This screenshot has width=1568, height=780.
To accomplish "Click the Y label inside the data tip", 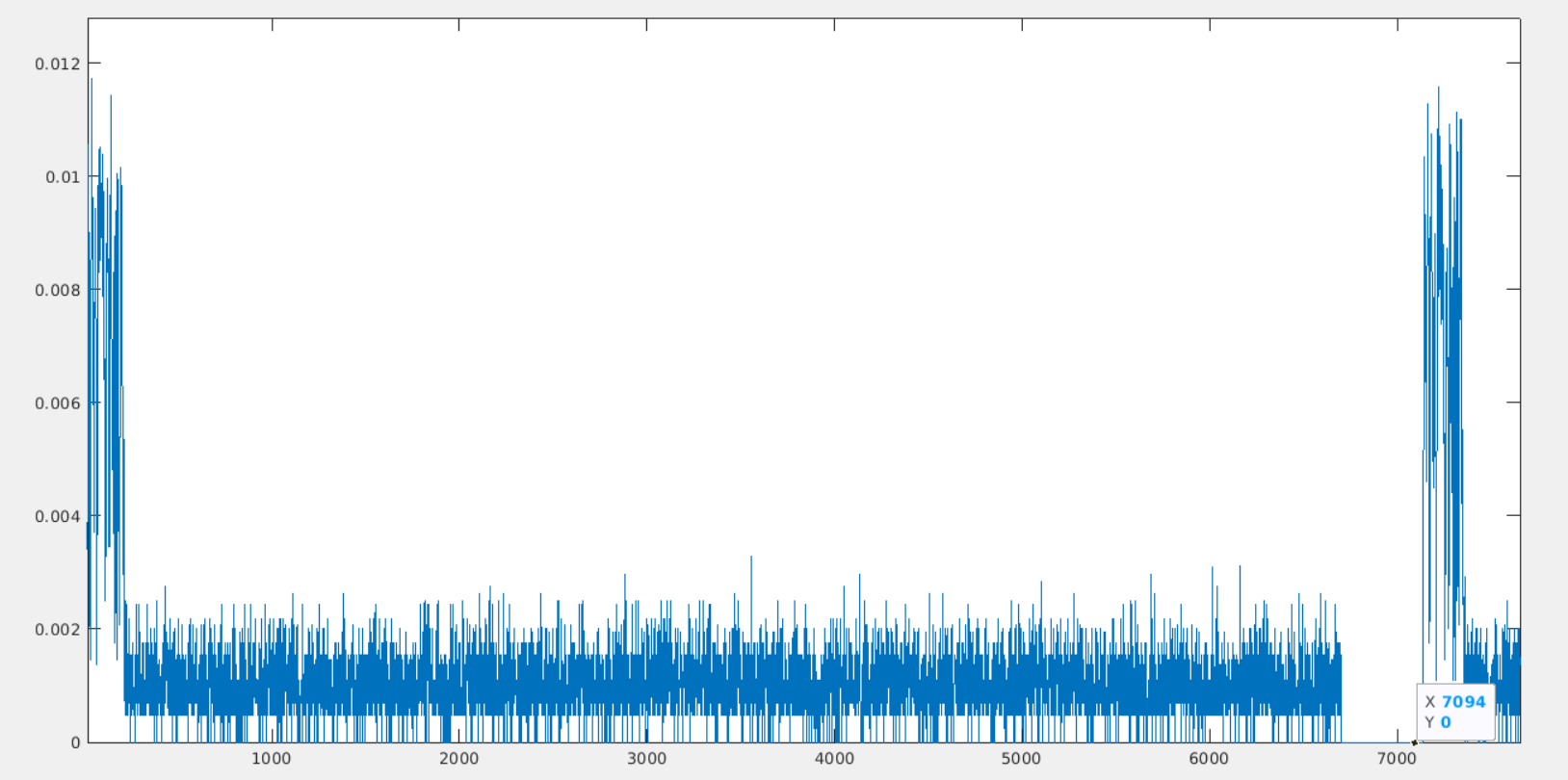I will point(1429,722).
